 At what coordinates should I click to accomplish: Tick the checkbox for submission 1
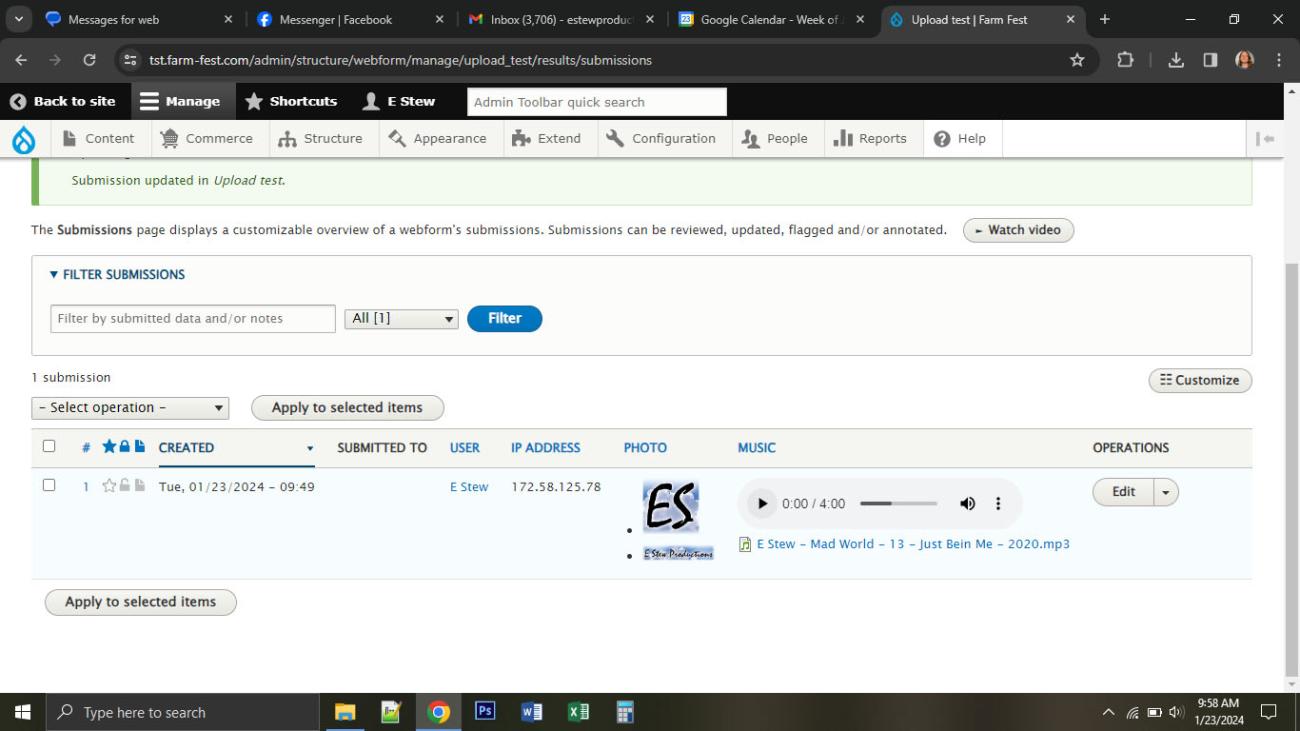pos(49,486)
